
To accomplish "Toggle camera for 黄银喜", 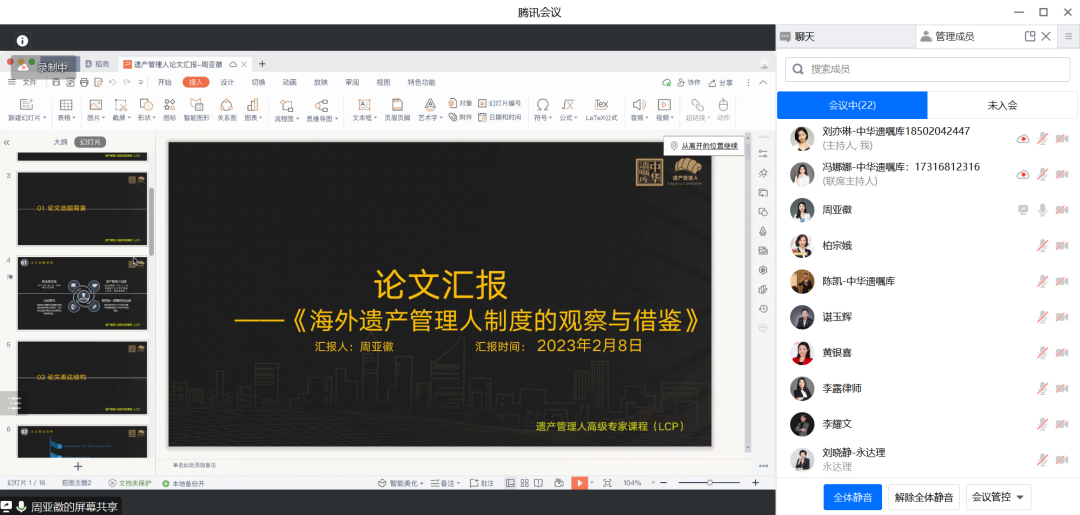I will 1061,353.
